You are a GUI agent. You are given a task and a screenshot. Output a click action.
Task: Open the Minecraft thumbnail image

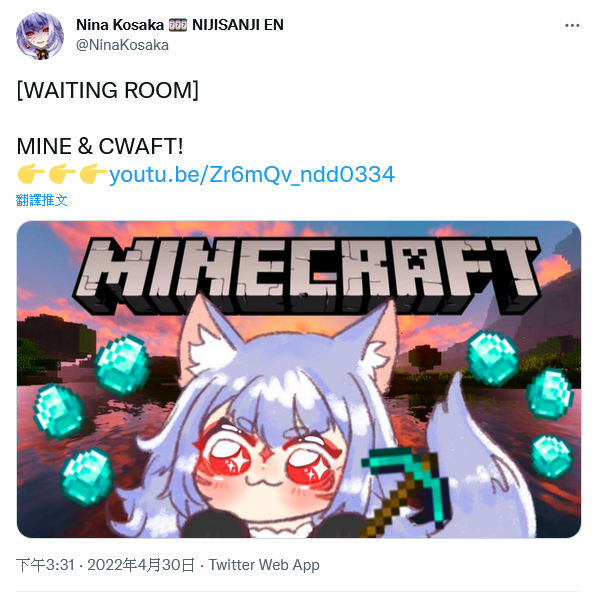(299, 379)
